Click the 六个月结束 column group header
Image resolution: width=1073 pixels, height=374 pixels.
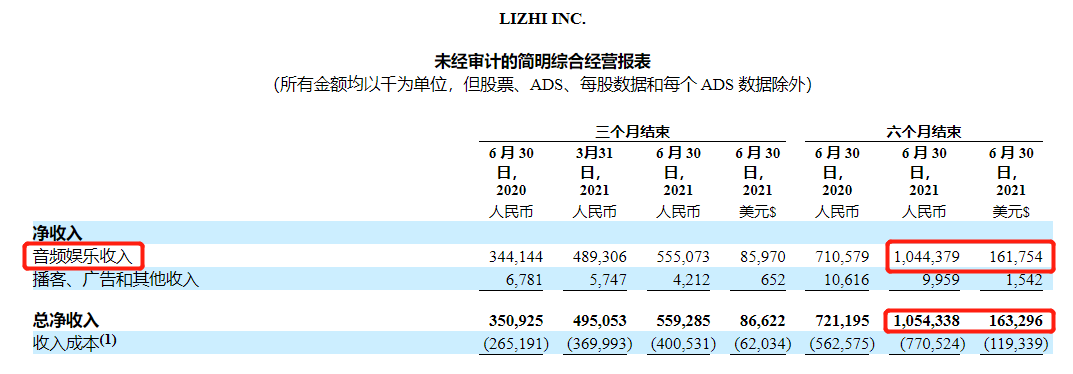pyautogui.click(x=925, y=132)
